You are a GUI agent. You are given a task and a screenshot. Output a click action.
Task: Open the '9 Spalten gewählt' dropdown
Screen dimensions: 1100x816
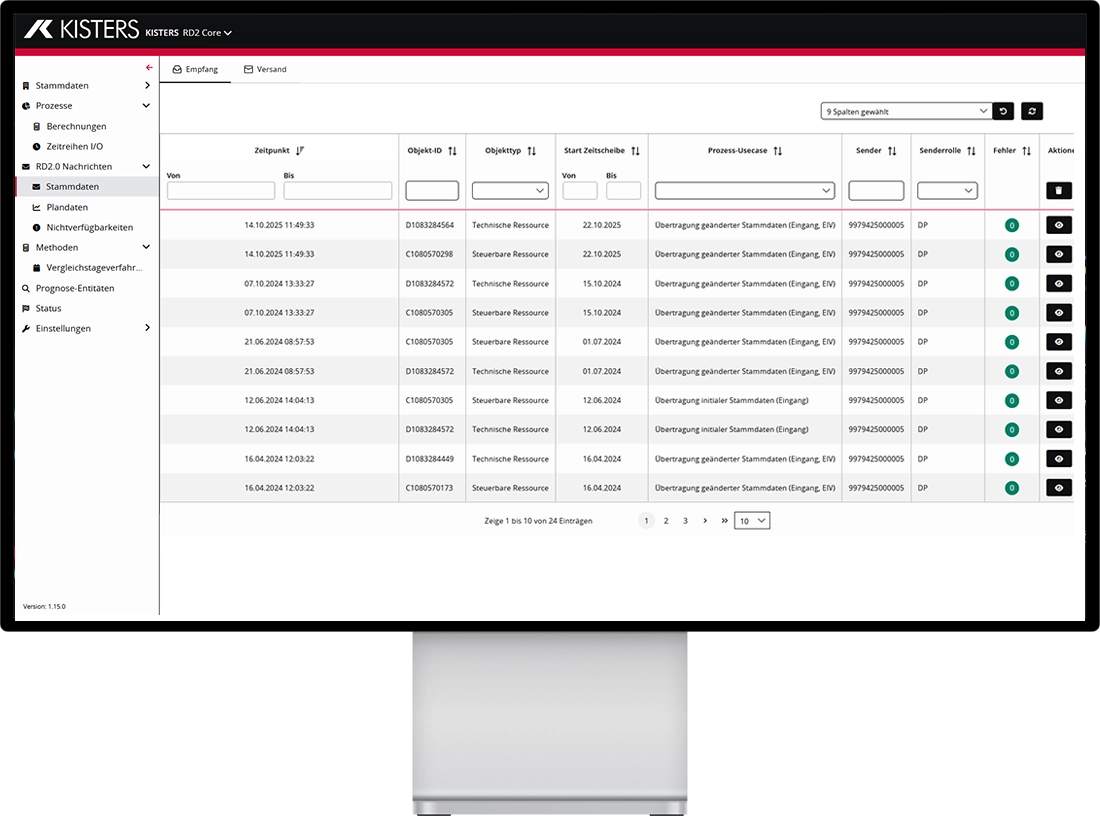[905, 112]
